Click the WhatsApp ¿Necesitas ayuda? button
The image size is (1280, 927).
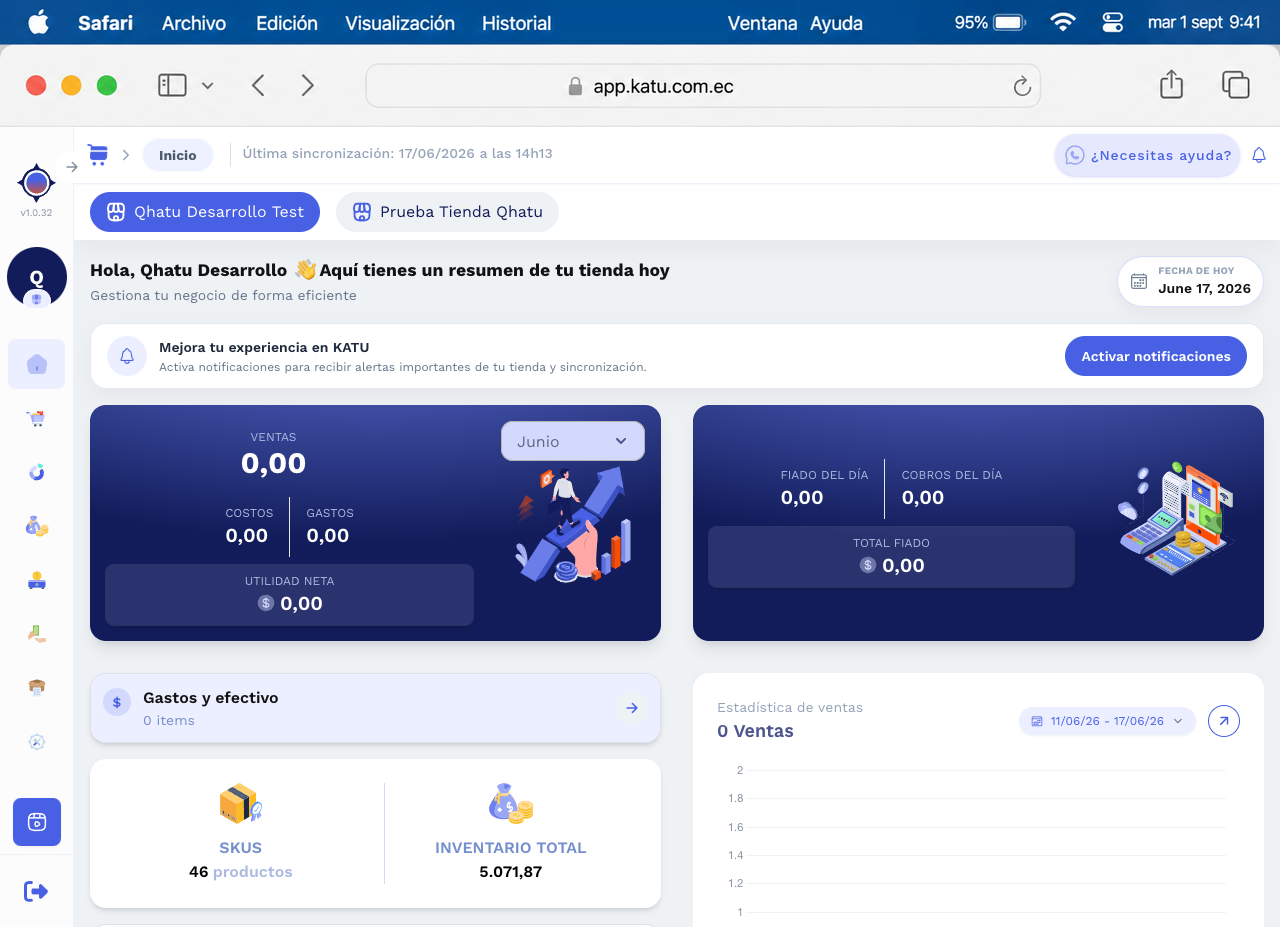pos(1148,155)
